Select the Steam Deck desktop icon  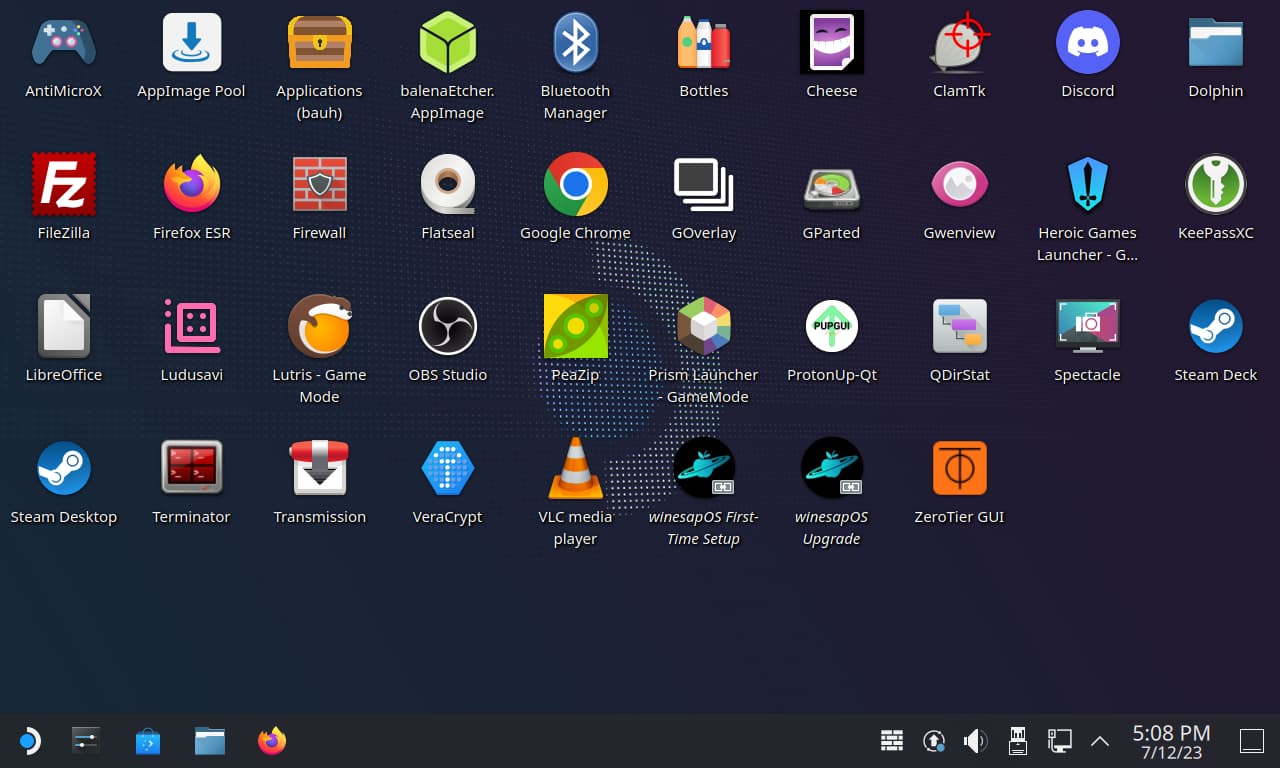1215,326
